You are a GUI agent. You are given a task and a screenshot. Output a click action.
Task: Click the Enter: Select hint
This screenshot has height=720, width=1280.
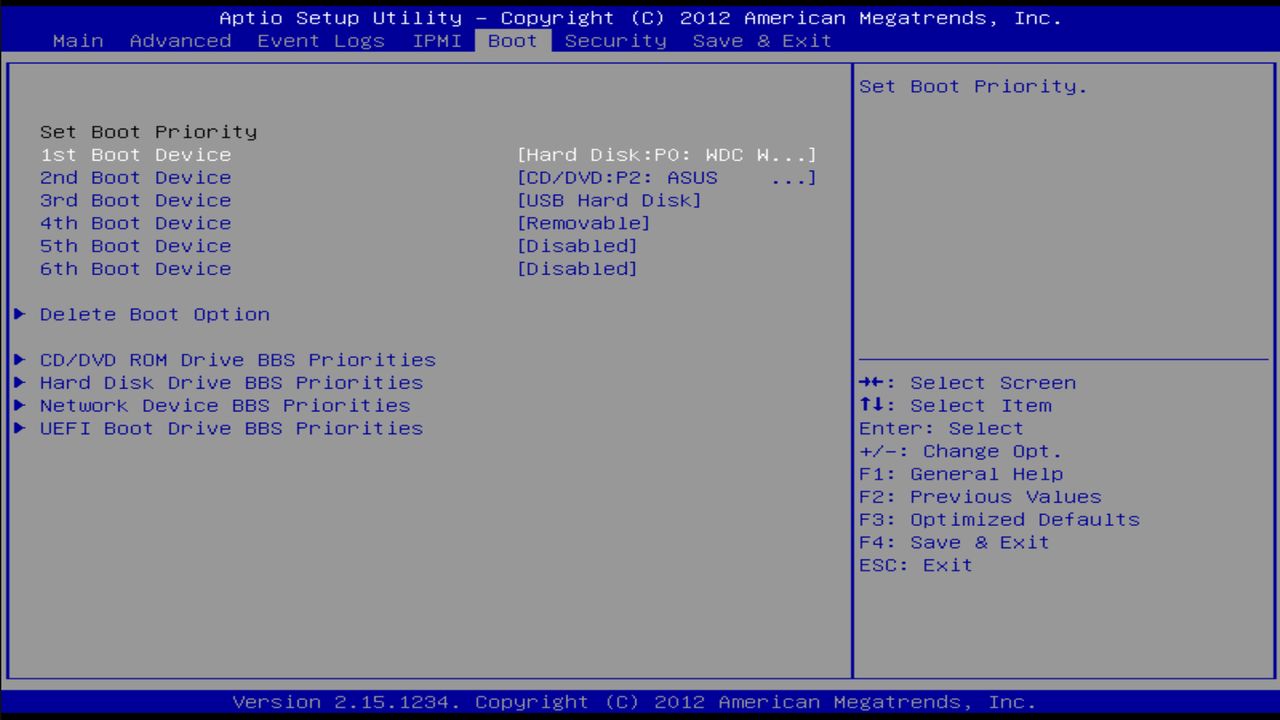[941, 428]
